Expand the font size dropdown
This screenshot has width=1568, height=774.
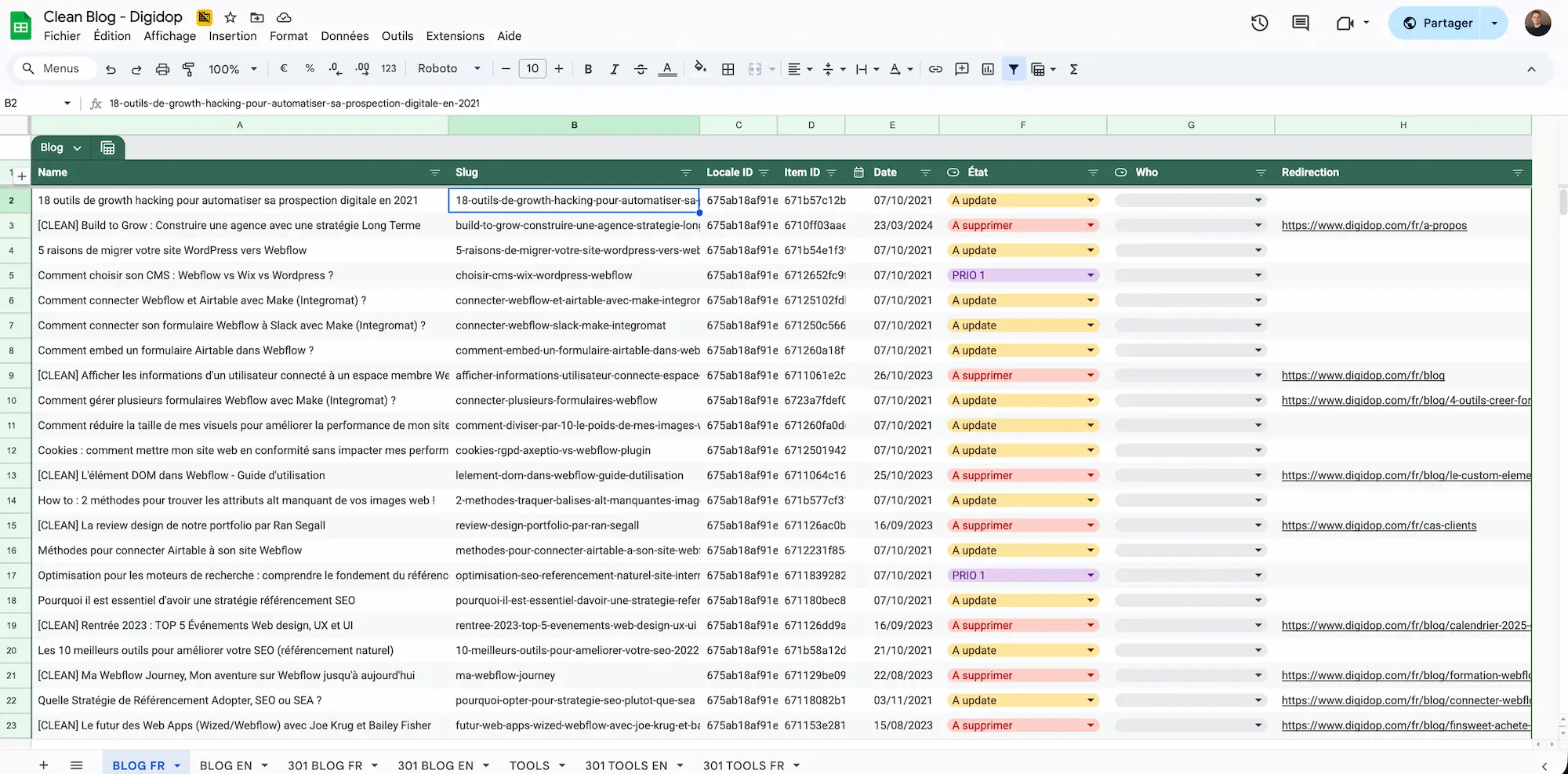click(x=532, y=68)
